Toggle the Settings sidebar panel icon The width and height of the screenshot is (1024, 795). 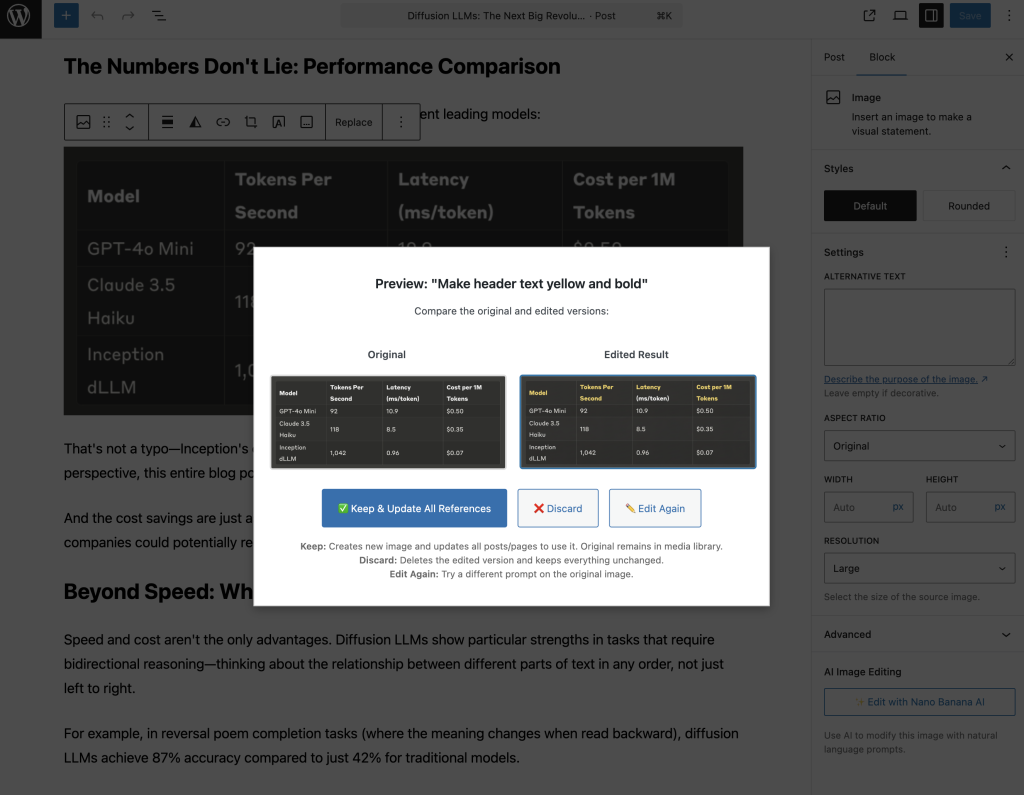pos(931,16)
